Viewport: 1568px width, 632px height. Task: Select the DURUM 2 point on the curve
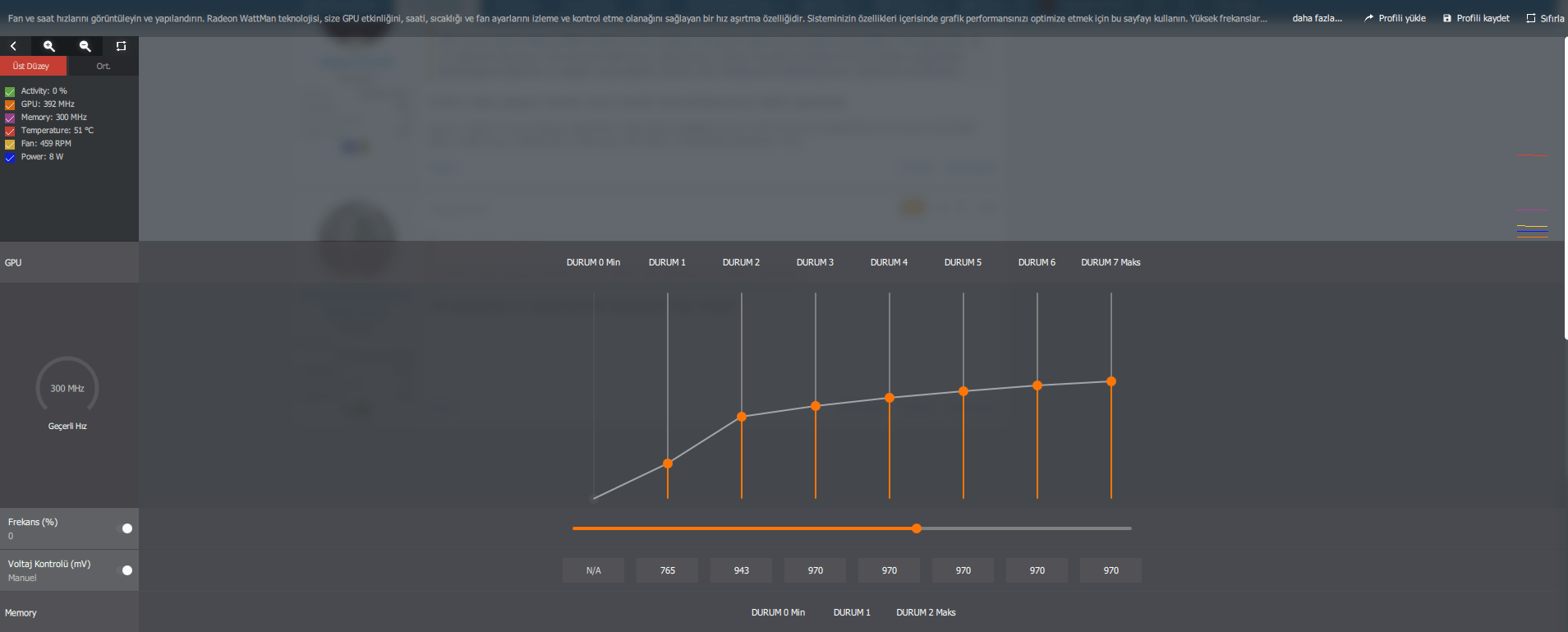tap(742, 417)
